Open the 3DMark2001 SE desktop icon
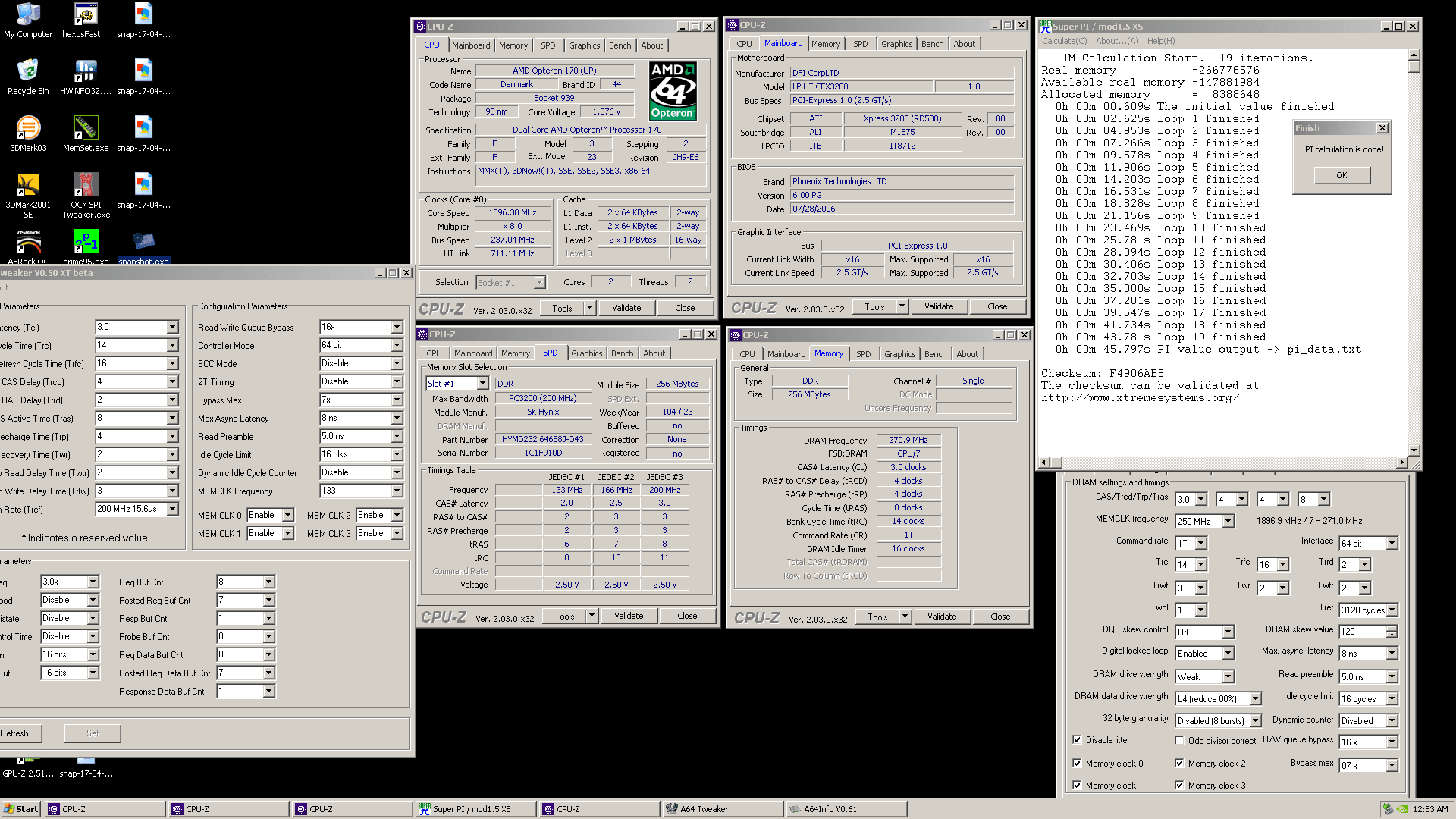Screen dimensions: 1456x819 (28, 186)
